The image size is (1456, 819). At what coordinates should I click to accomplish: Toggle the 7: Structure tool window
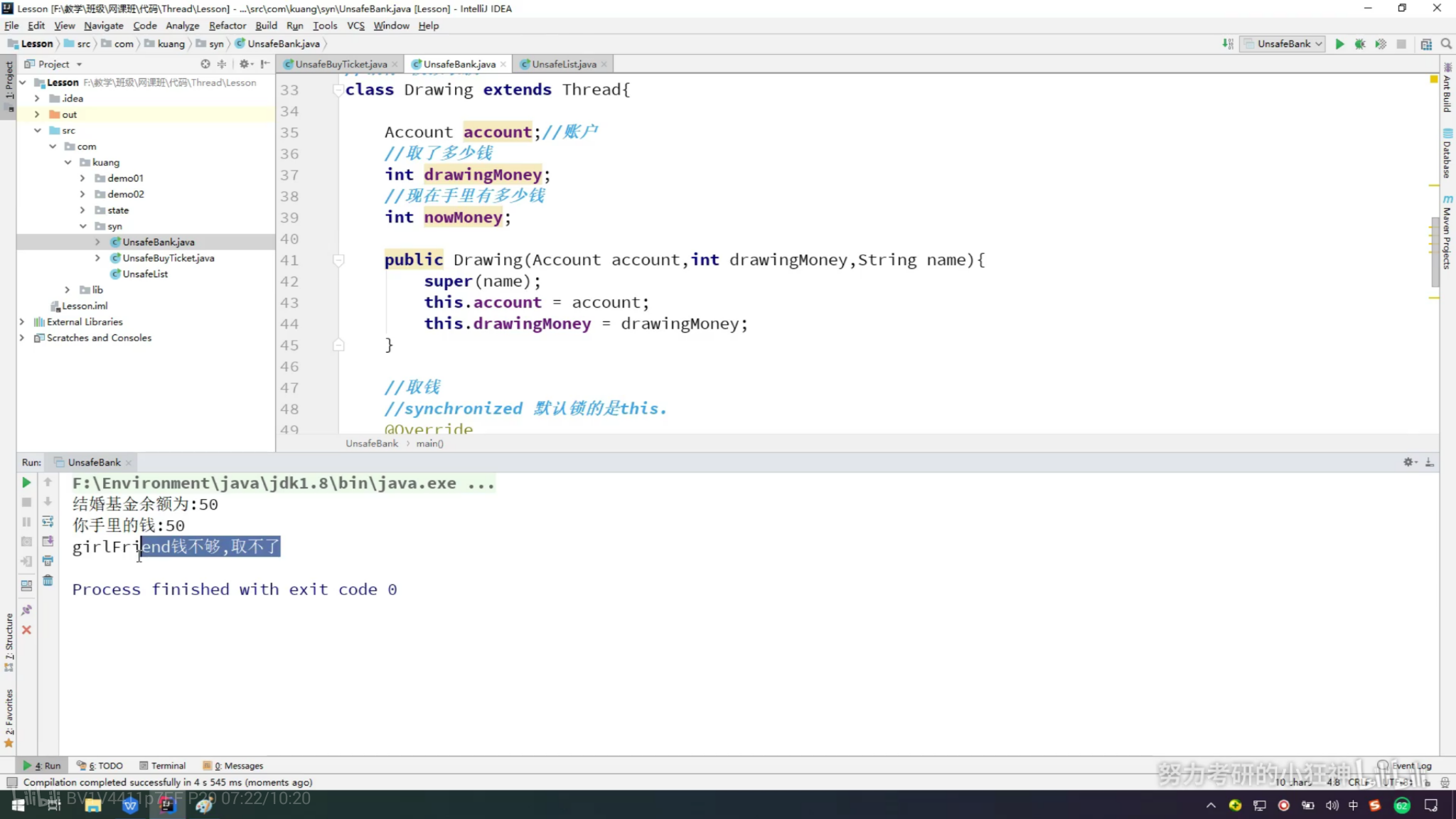[9, 642]
